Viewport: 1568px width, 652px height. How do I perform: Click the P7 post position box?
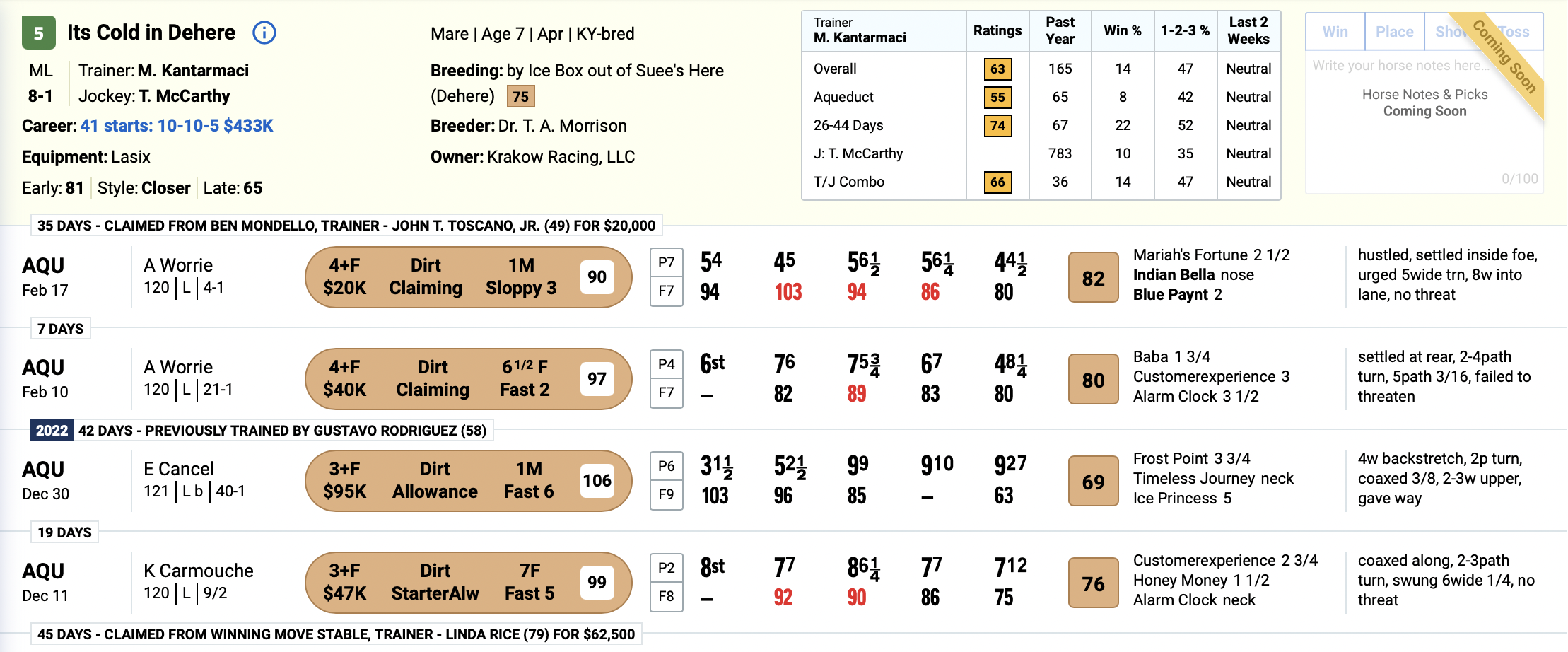pos(666,262)
